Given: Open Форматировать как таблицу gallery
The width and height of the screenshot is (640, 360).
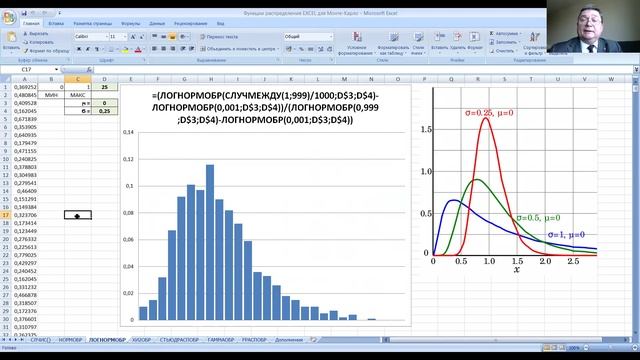Looking at the screenshot, I should 393,44.
